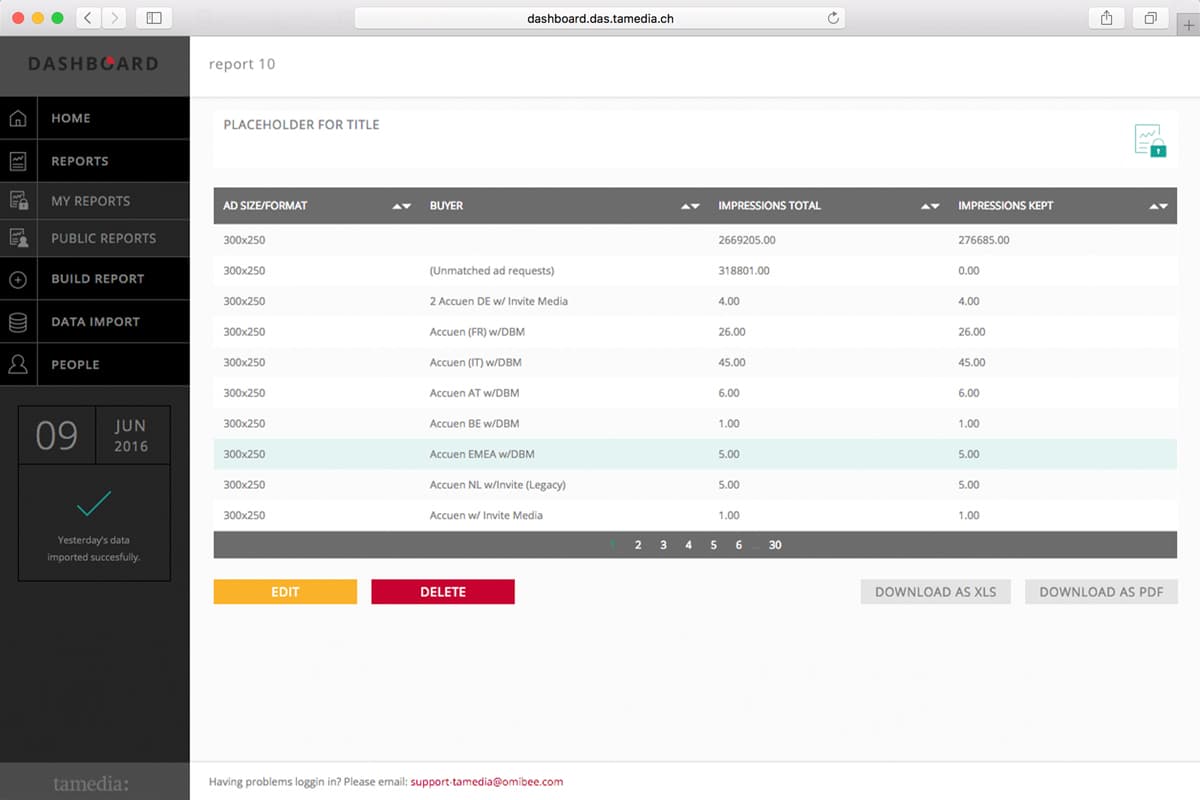The height and width of the screenshot is (800, 1200).
Task: Click the locked report icon beside title
Action: click(1150, 141)
